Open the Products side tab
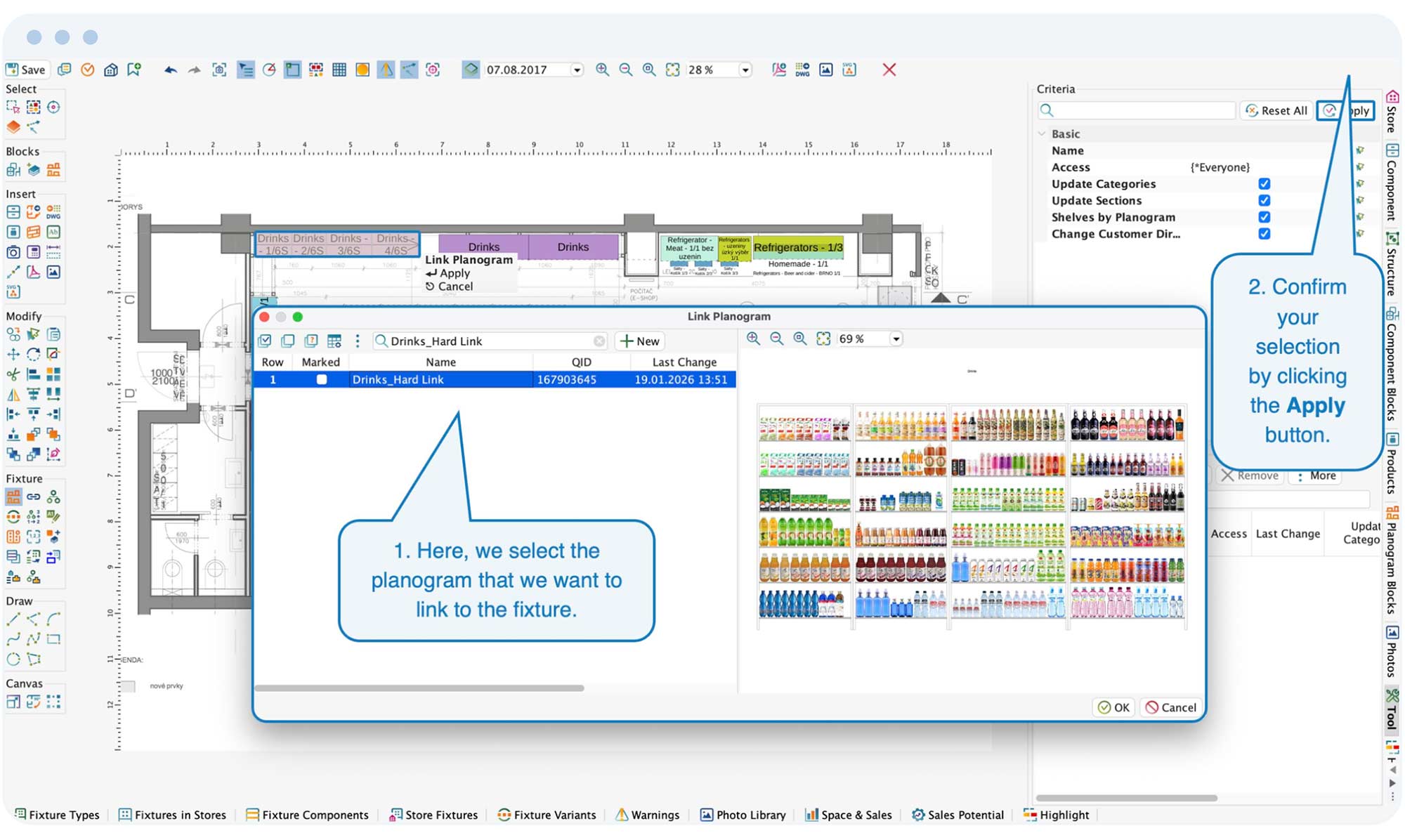The width and height of the screenshot is (1405, 840). point(1391,464)
